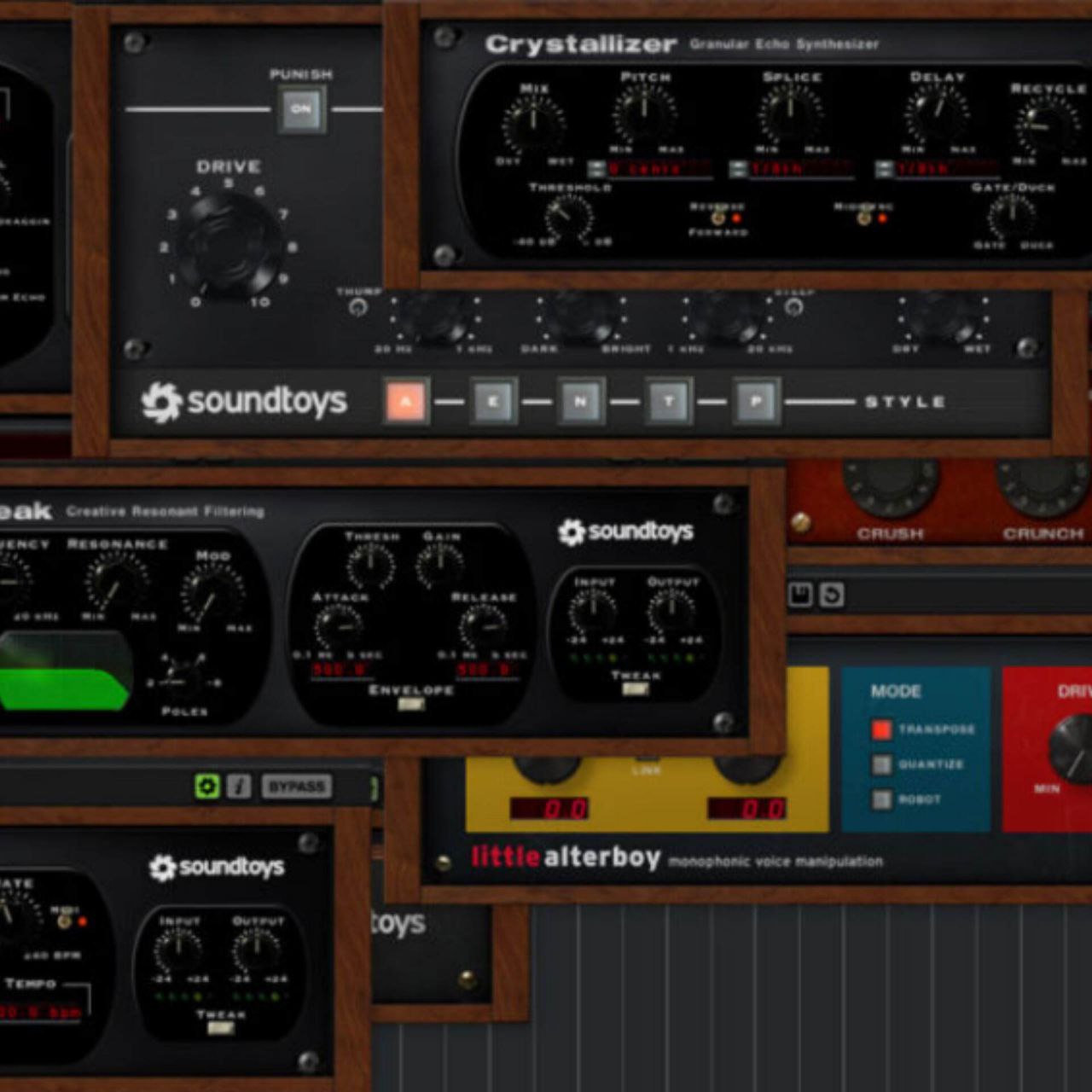
Task: Click the Crystallizer Threshold knob
Action: pos(569,217)
